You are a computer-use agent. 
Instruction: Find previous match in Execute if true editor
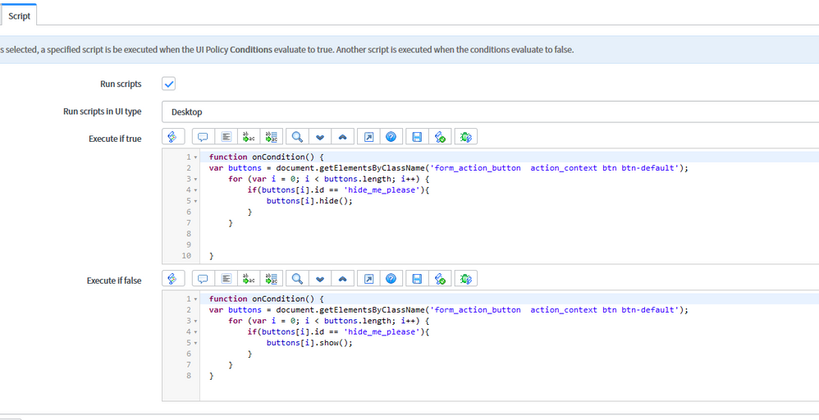(x=343, y=137)
